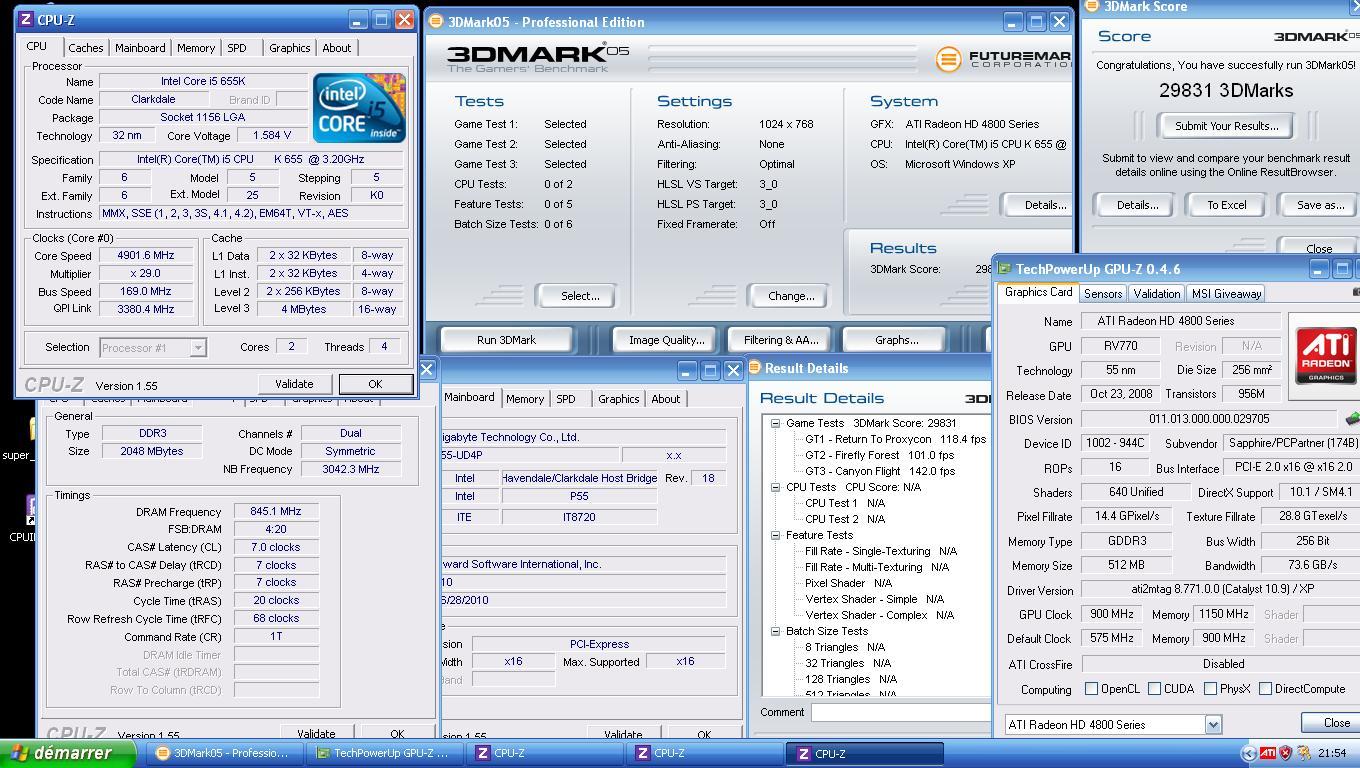This screenshot has width=1360, height=768.
Task: Click the Core Voltage value 1.584 V
Action: 272,135
